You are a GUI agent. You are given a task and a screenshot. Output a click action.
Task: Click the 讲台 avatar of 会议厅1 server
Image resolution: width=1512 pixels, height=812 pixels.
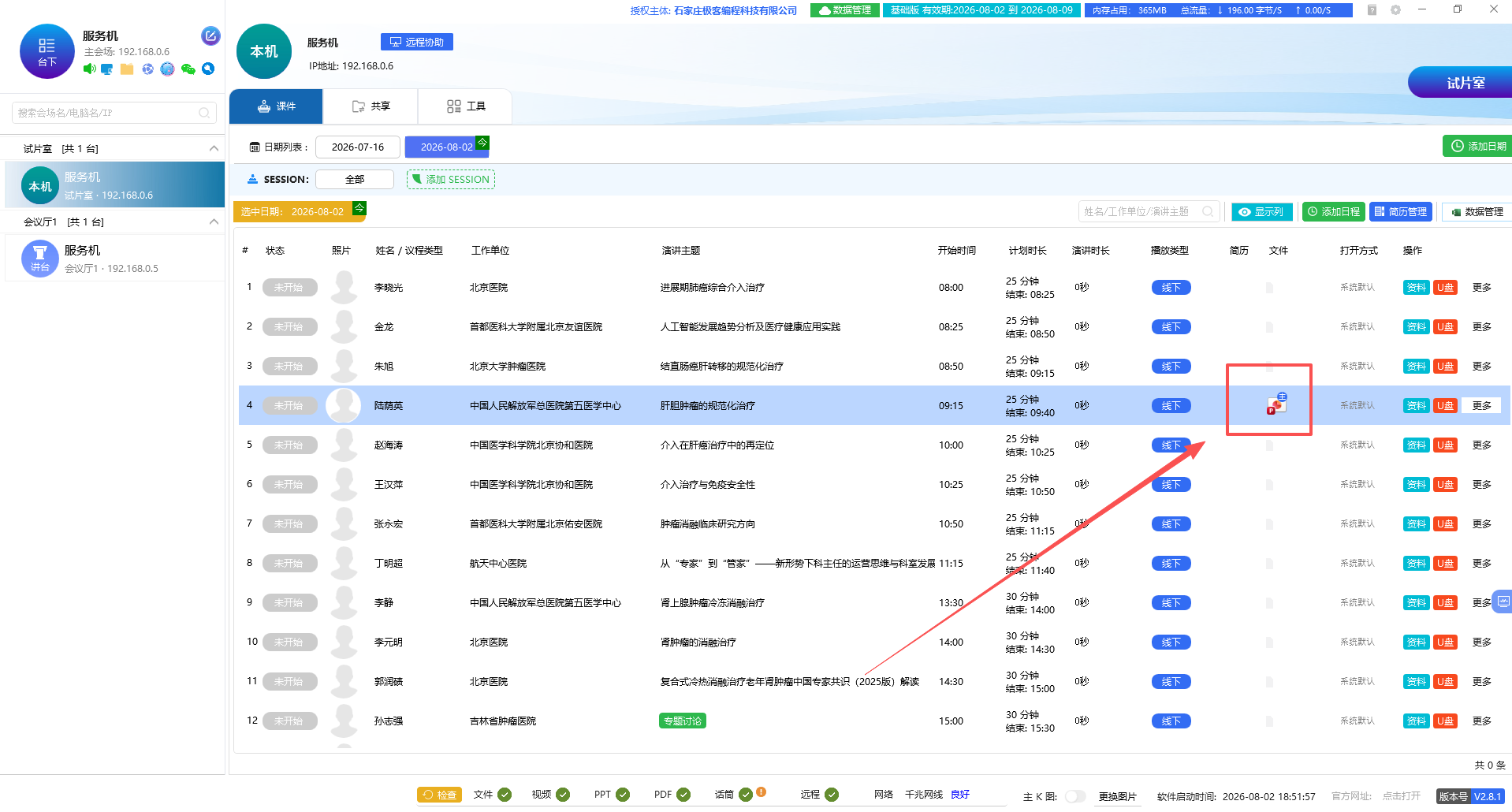coord(39,259)
